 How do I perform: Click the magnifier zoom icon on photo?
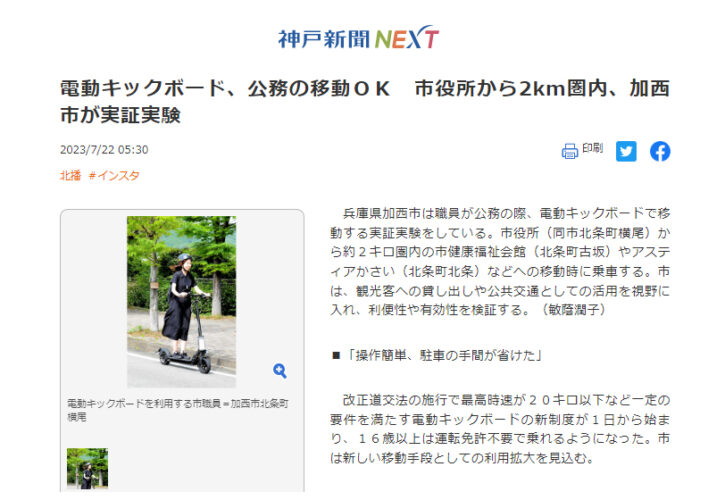coord(279,370)
